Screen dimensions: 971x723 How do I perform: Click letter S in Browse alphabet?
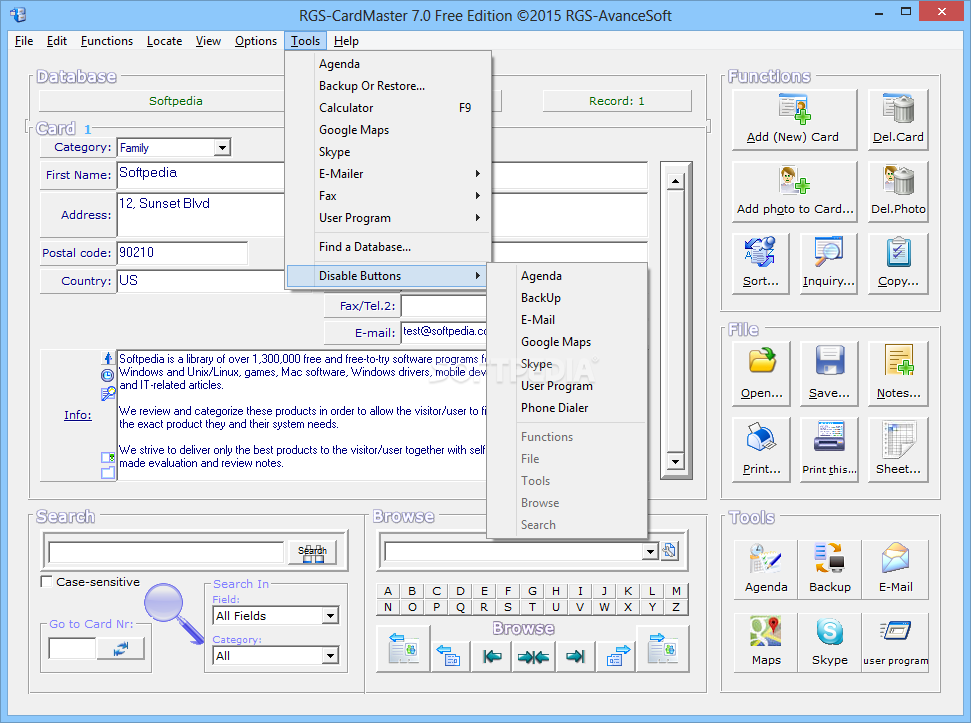(508, 607)
